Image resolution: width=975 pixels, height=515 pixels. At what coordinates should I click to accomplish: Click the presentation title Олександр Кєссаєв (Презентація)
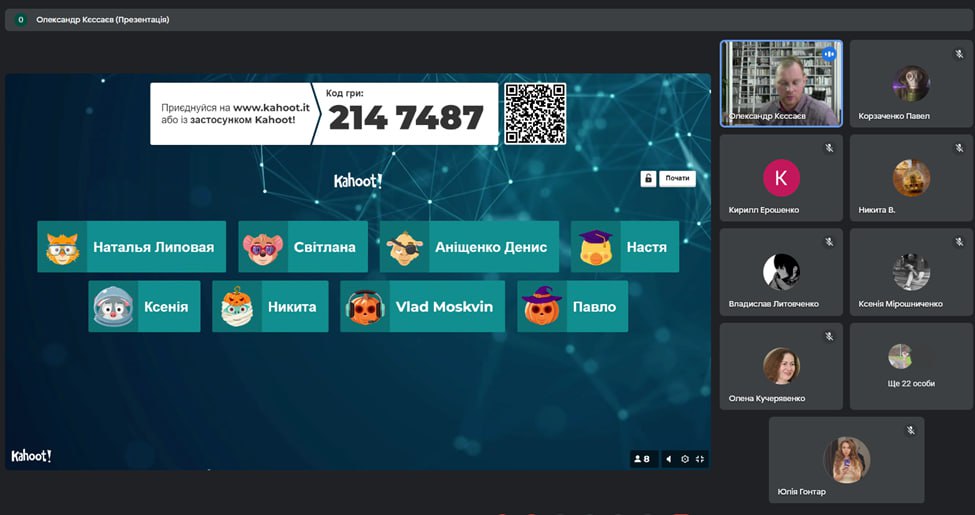[x=103, y=20]
